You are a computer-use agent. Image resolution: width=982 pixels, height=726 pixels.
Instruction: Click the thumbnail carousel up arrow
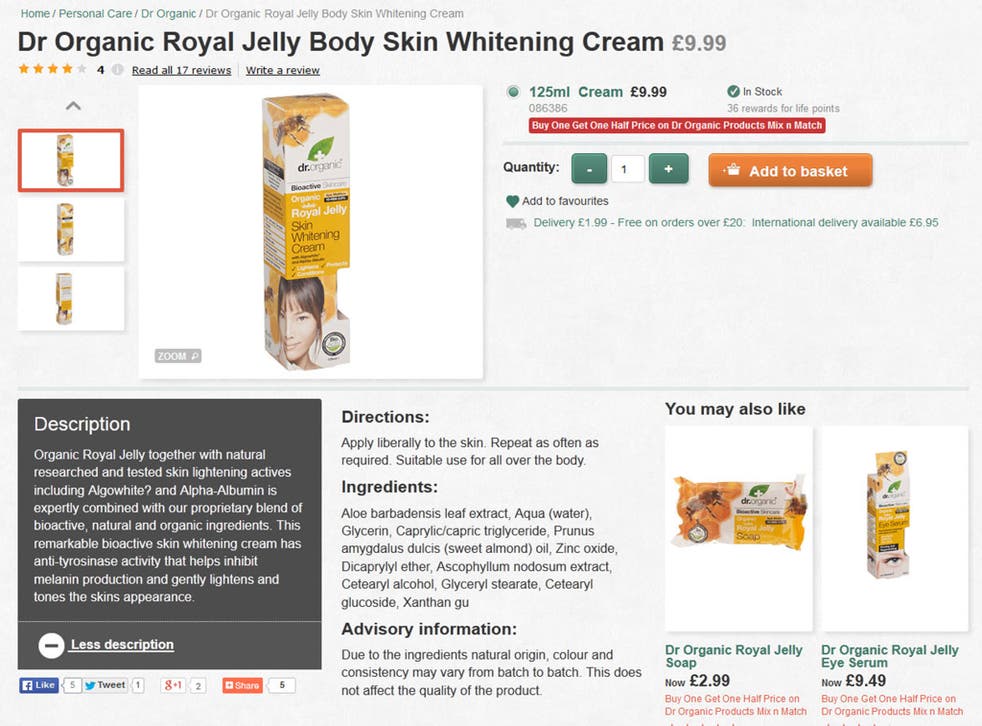[x=73, y=106]
